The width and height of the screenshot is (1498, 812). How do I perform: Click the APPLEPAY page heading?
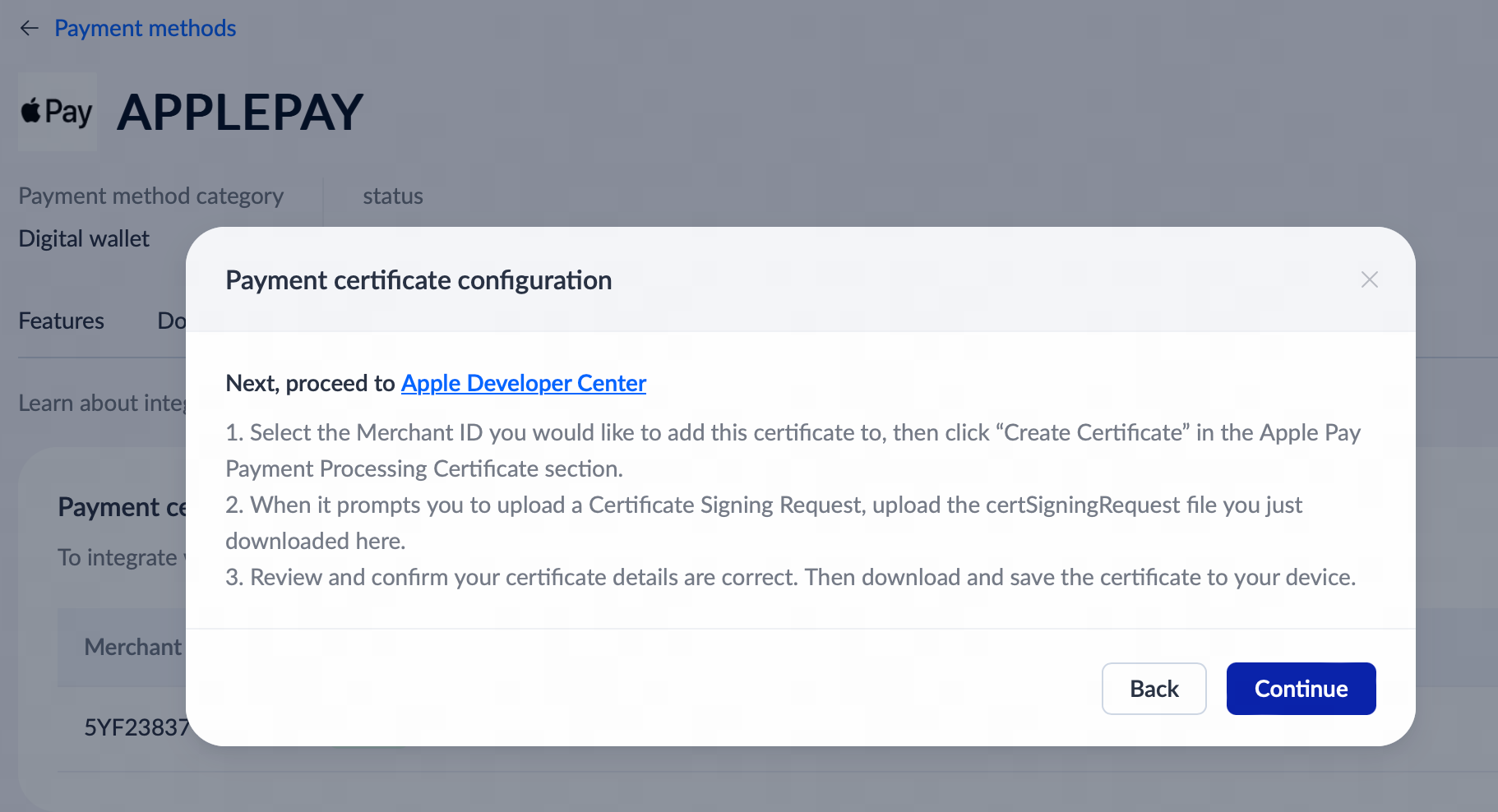point(240,113)
